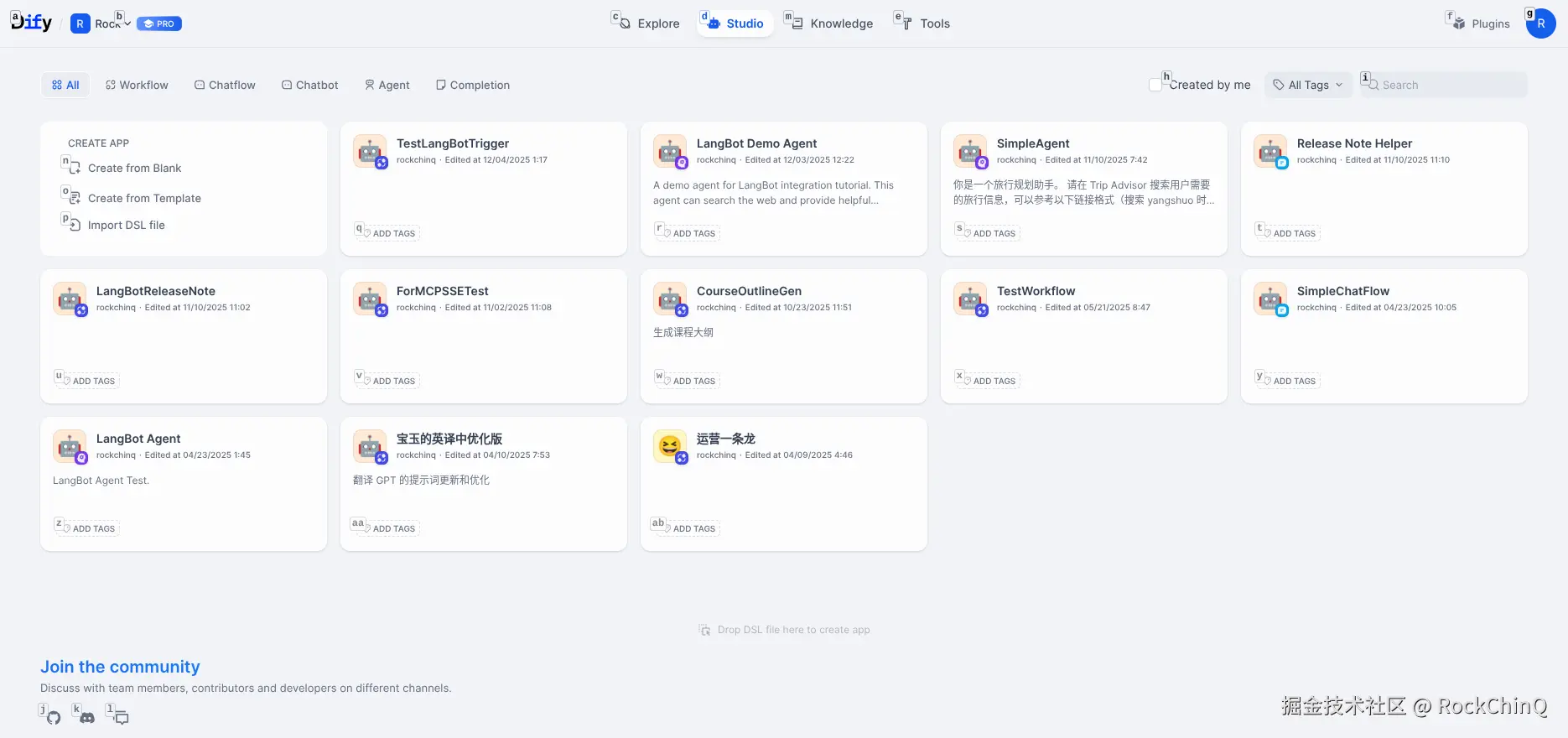The height and width of the screenshot is (738, 1568).
Task: Open the ForMCPSSETest app icon
Action: click(x=370, y=299)
